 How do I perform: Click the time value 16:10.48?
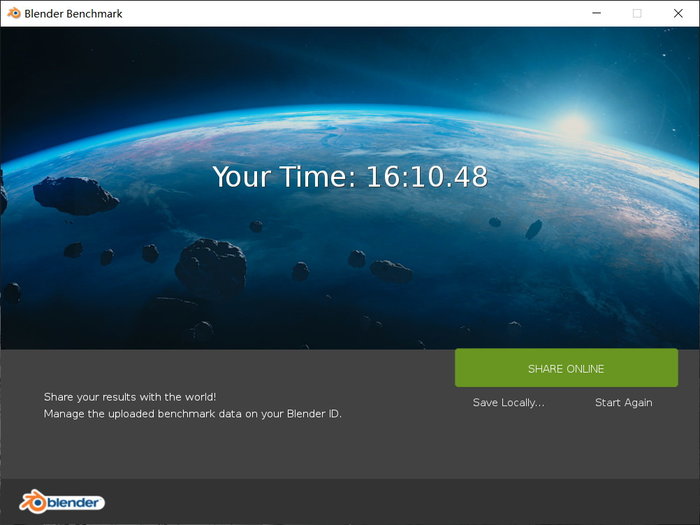[427, 177]
